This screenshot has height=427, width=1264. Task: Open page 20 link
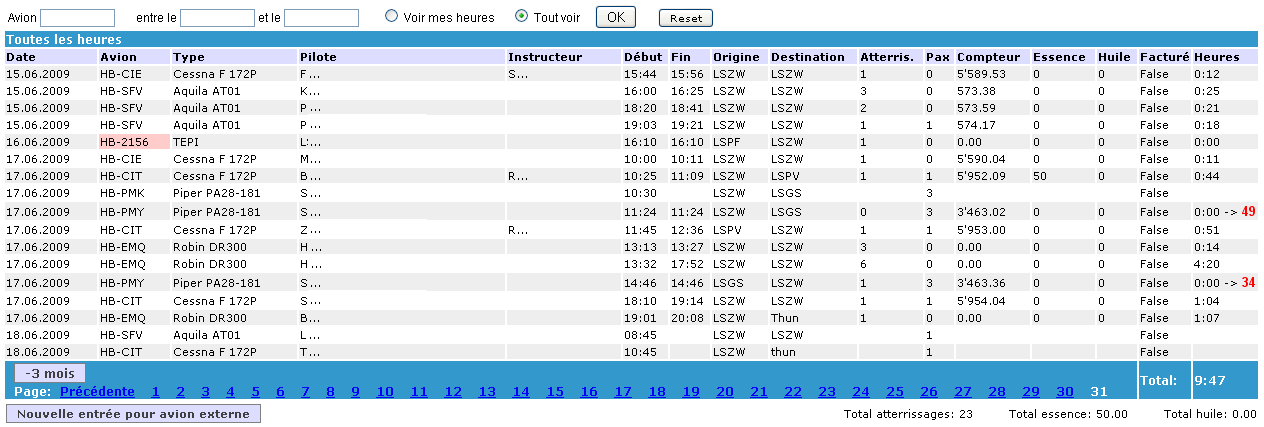click(x=725, y=391)
